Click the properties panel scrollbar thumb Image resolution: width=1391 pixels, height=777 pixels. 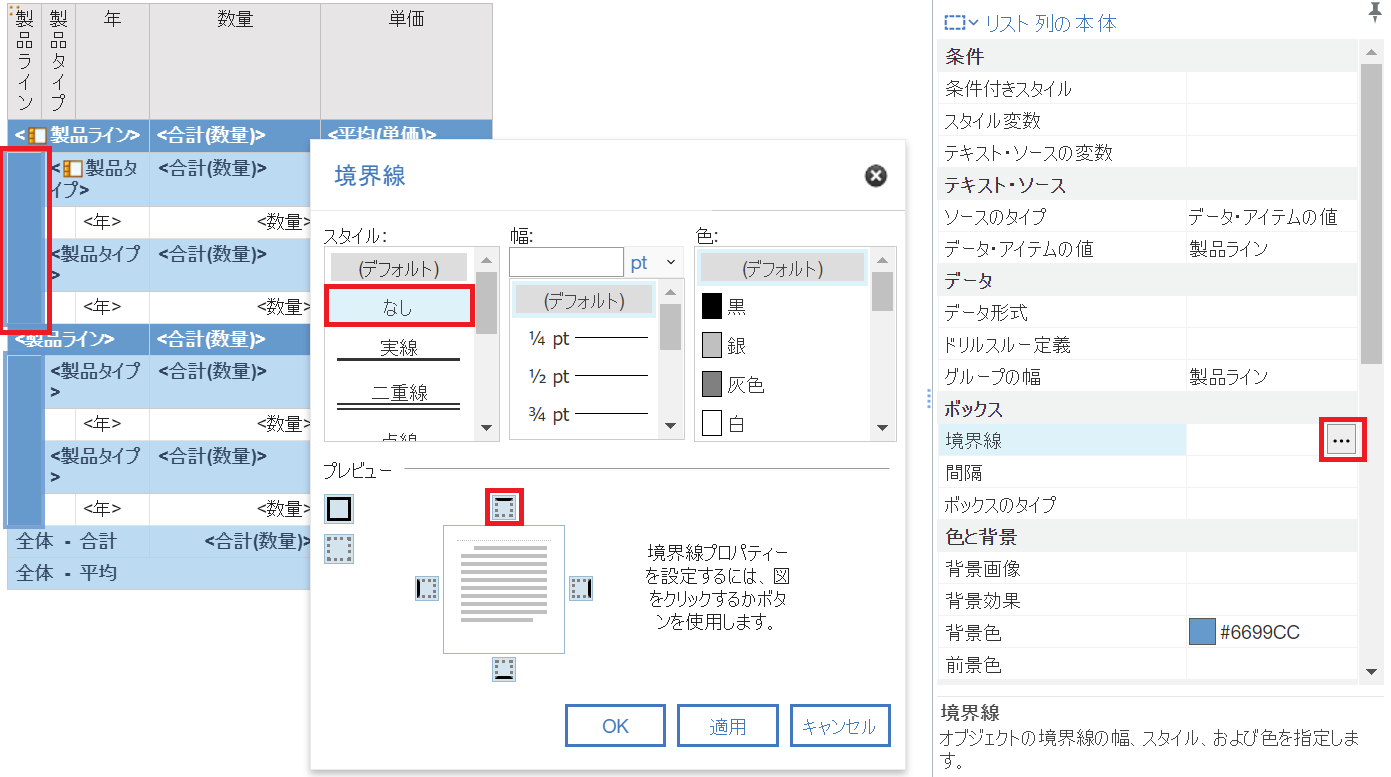click(1373, 213)
